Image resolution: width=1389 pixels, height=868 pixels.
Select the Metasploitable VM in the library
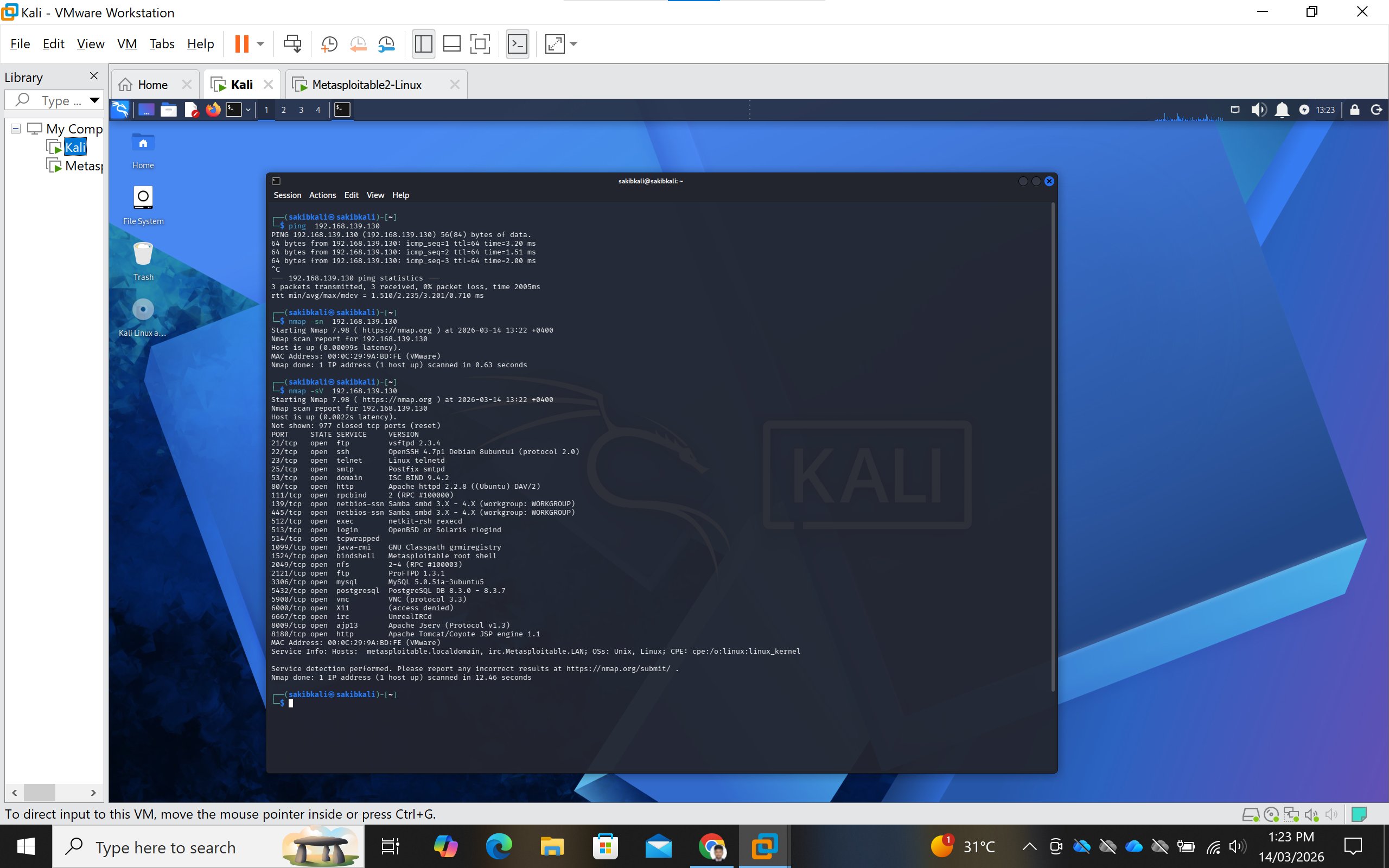click(83, 167)
